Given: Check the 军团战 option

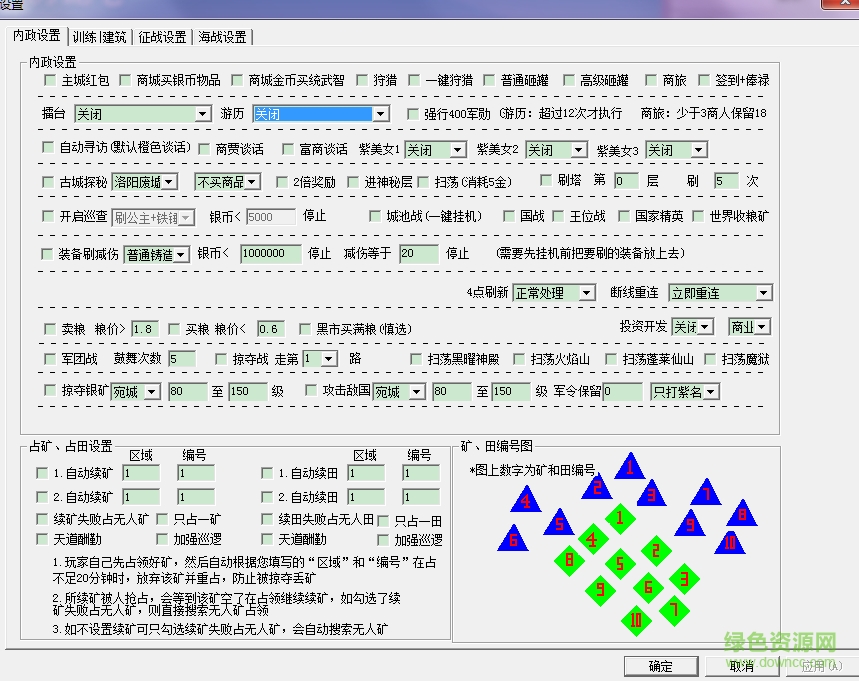Looking at the screenshot, I should tap(47, 358).
